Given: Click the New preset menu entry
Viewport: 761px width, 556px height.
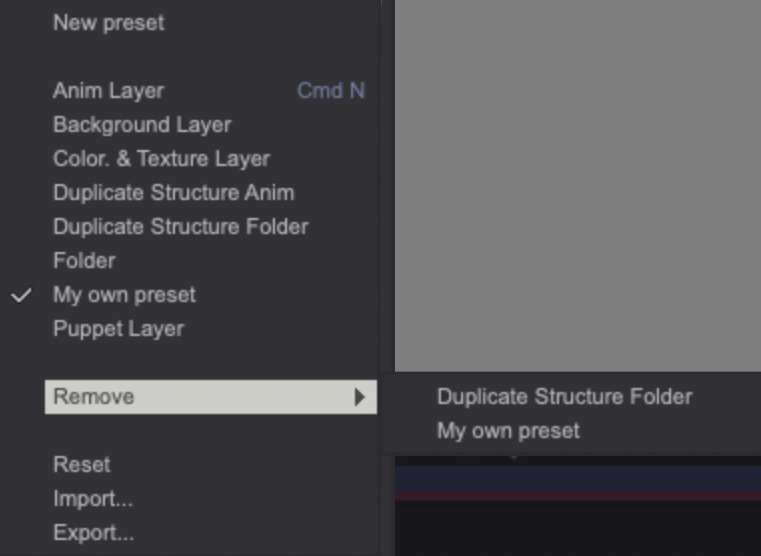Looking at the screenshot, I should 108,22.
